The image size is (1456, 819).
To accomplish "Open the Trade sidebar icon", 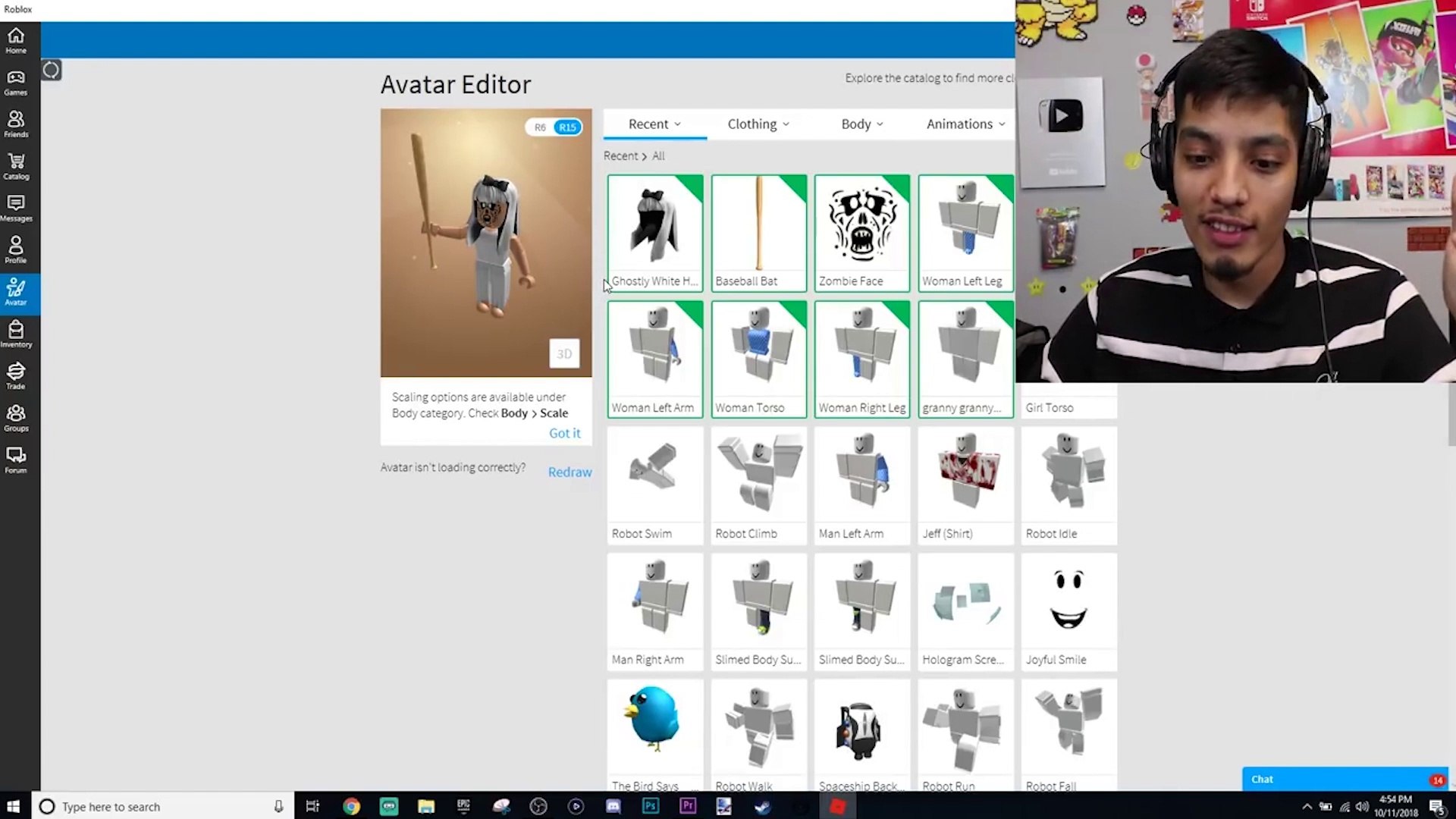I will coord(16,376).
